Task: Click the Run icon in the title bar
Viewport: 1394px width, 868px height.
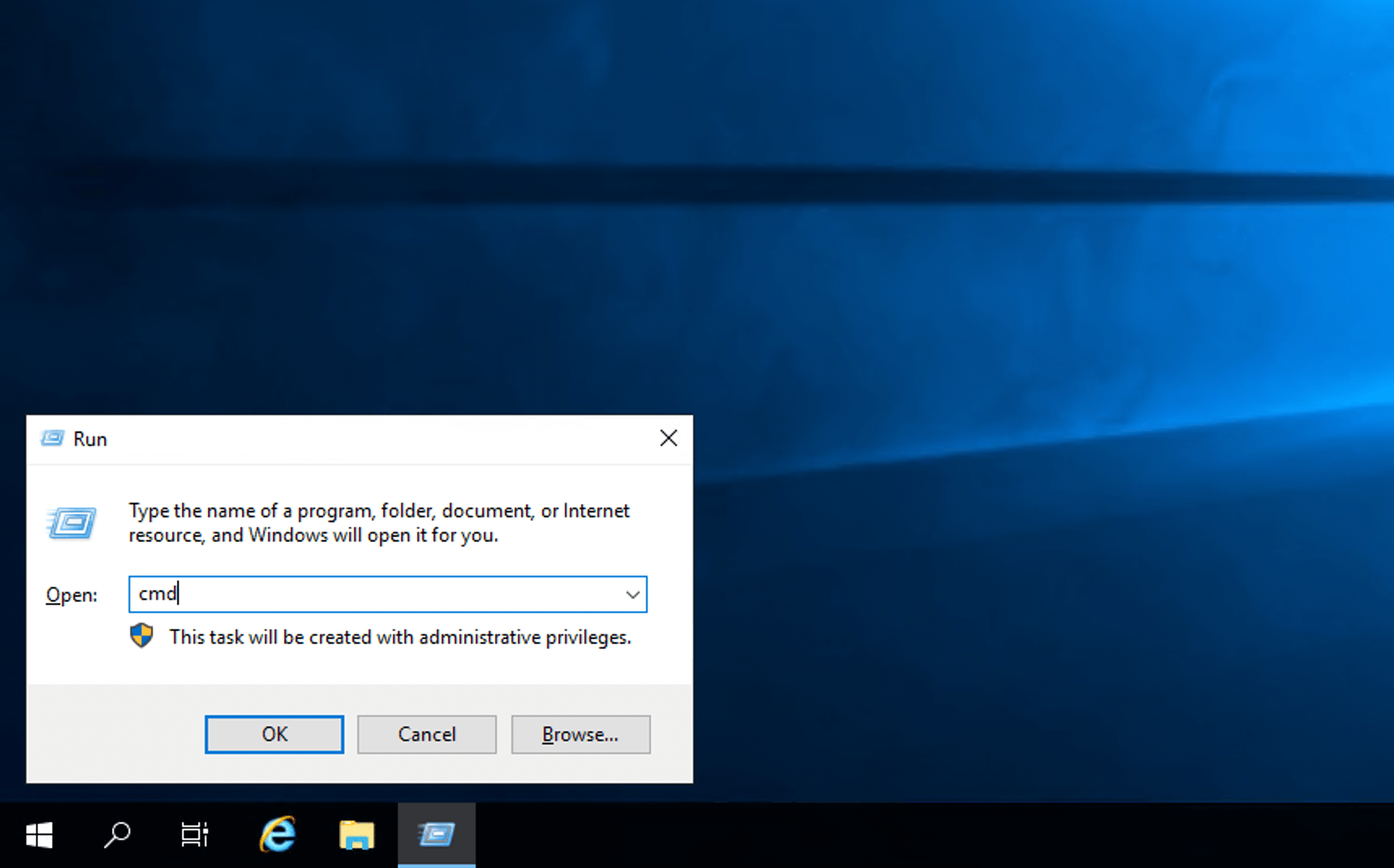Action: pos(53,439)
